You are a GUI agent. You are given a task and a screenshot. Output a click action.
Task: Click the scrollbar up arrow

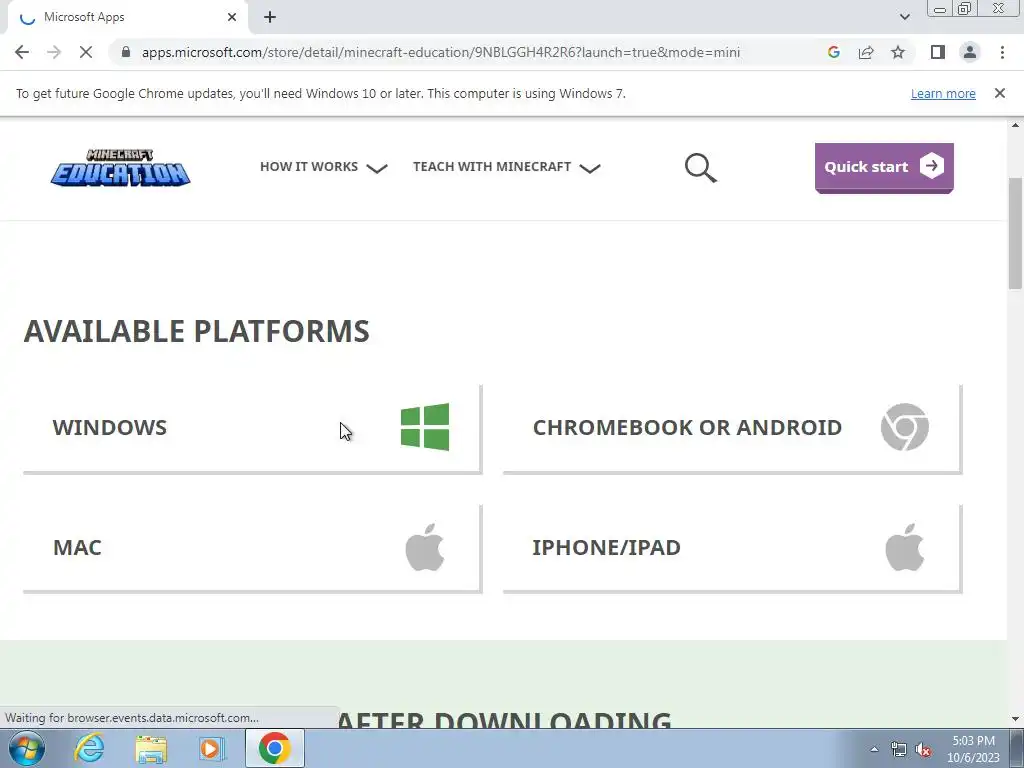1016,125
